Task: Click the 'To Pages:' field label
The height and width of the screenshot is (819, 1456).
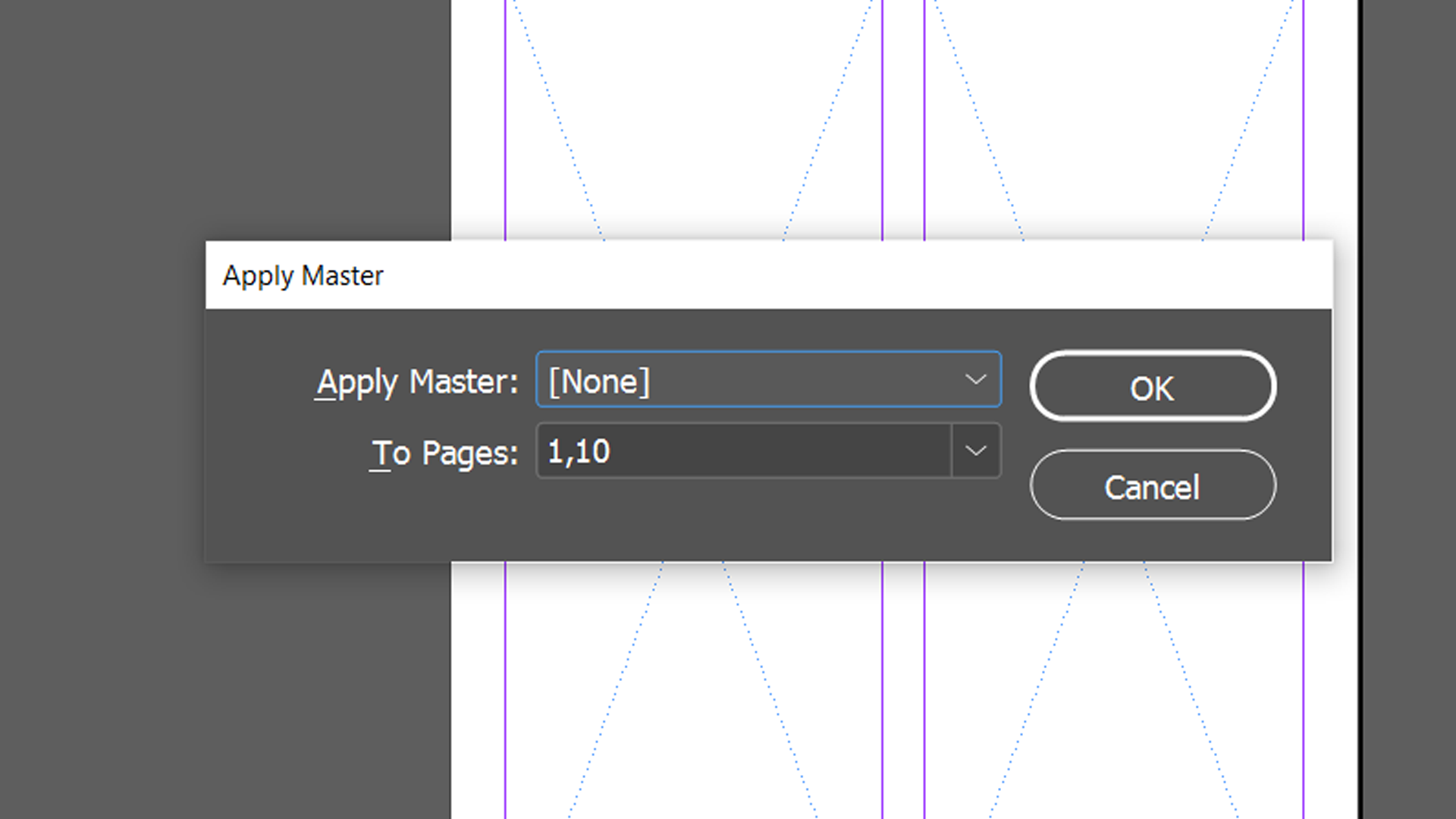Action: click(444, 453)
